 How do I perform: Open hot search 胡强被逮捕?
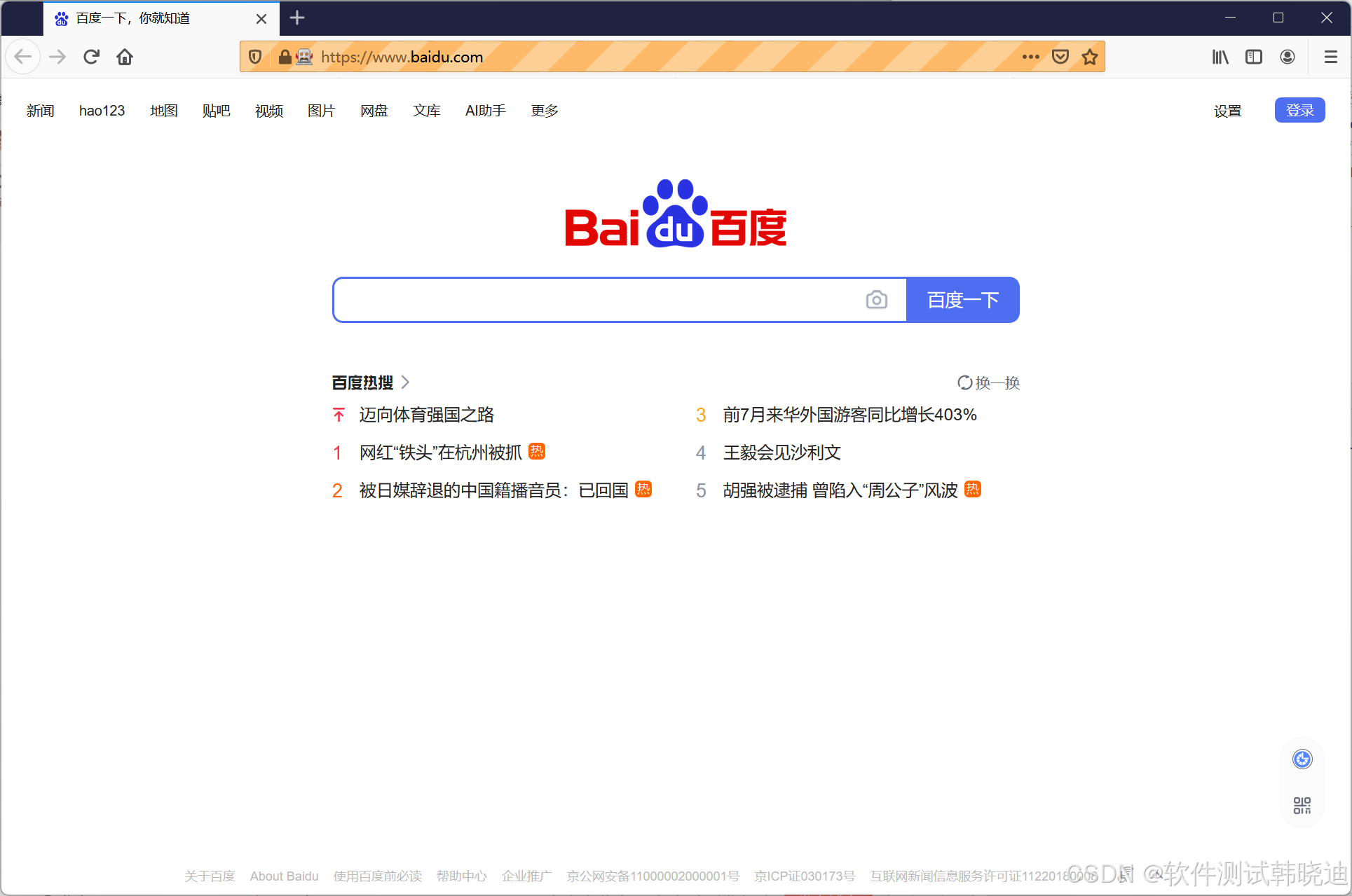tap(840, 490)
